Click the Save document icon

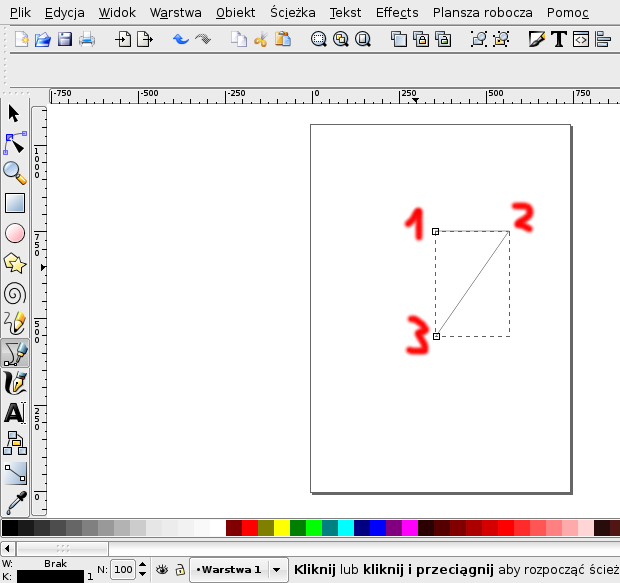tap(65, 40)
